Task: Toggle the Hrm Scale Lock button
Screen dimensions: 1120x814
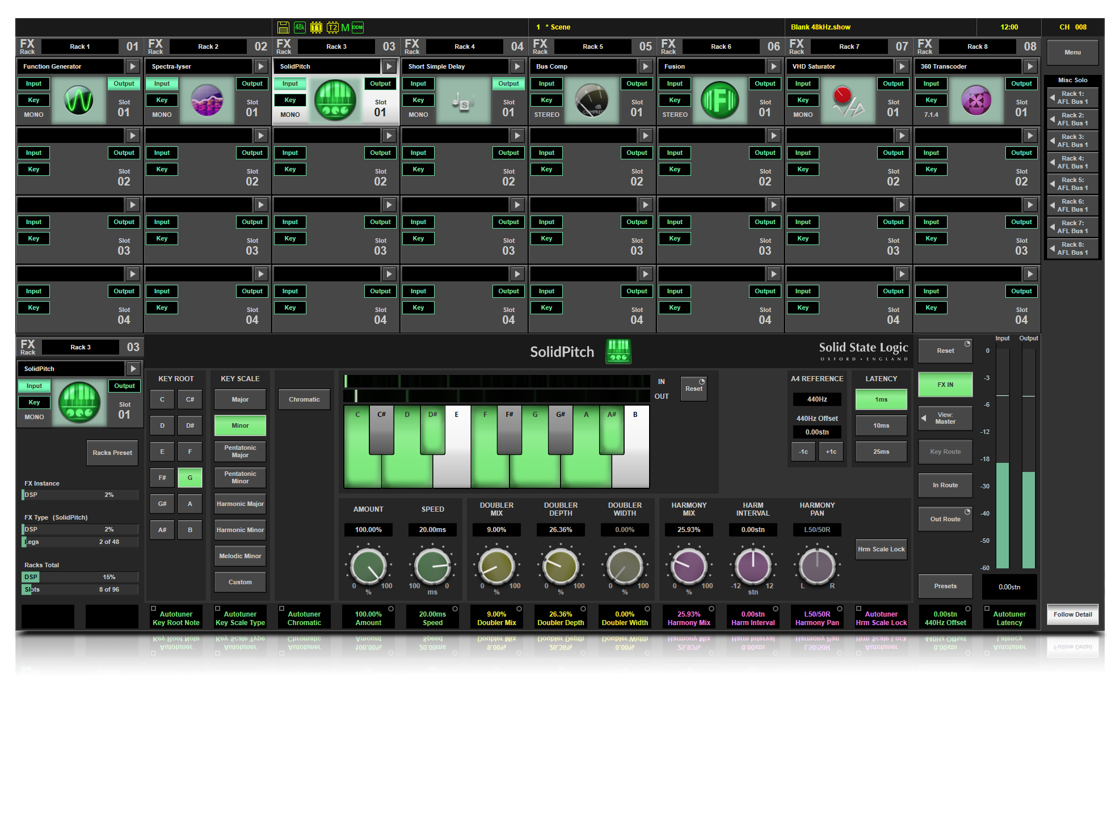Action: (x=881, y=549)
